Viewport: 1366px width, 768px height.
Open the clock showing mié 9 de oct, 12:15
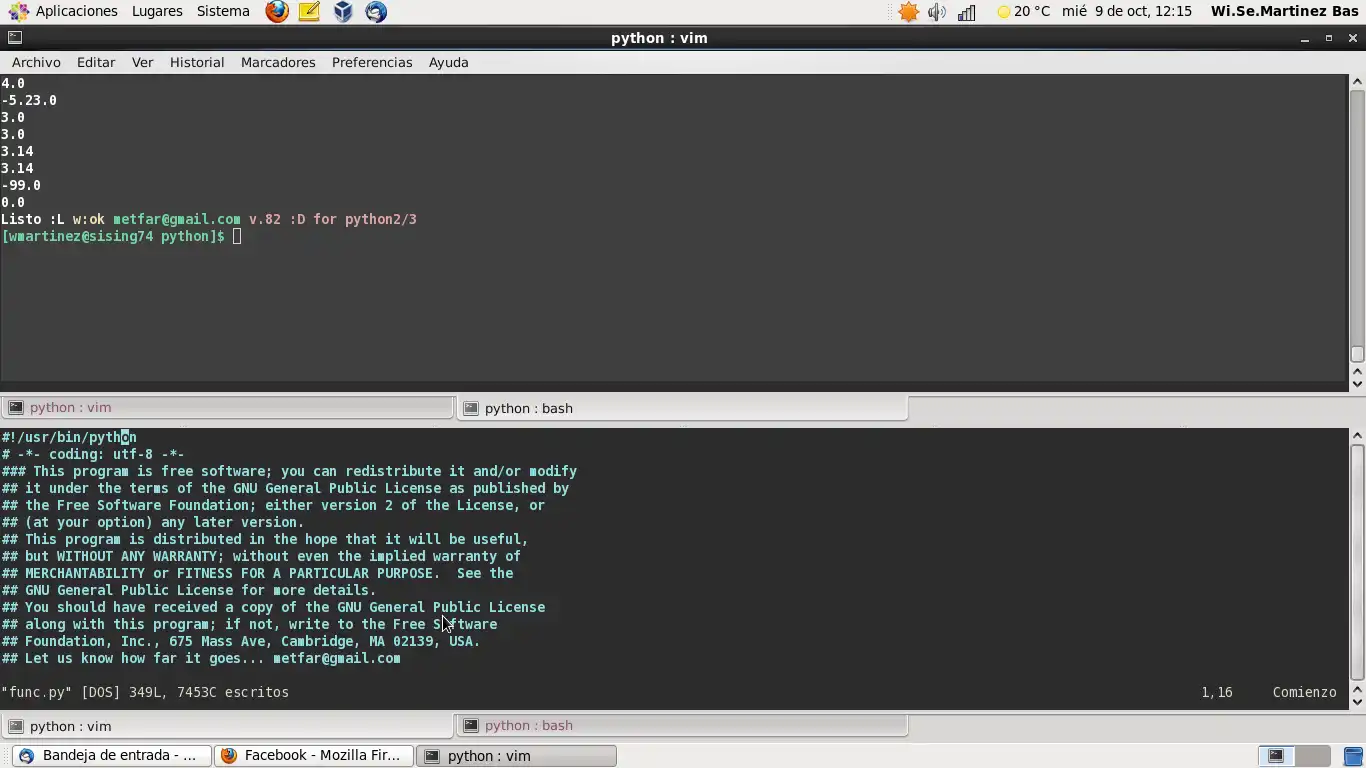point(1127,12)
